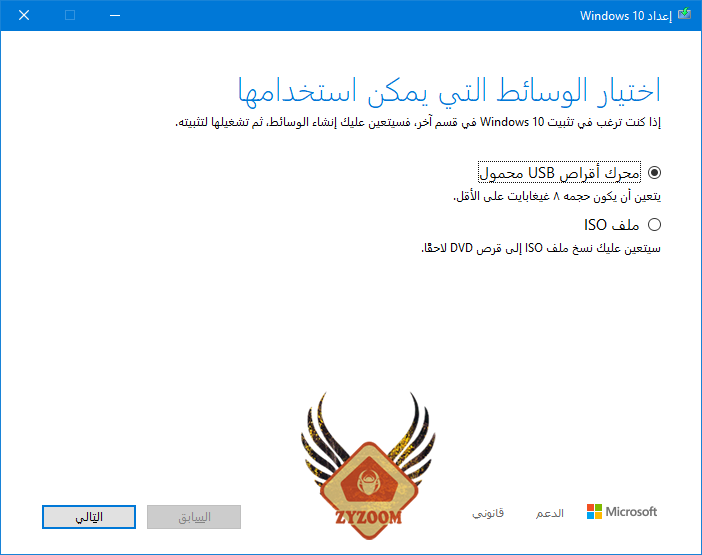Click the Windows 10 setup title bar icon
This screenshot has height=555, width=702.
685,15
